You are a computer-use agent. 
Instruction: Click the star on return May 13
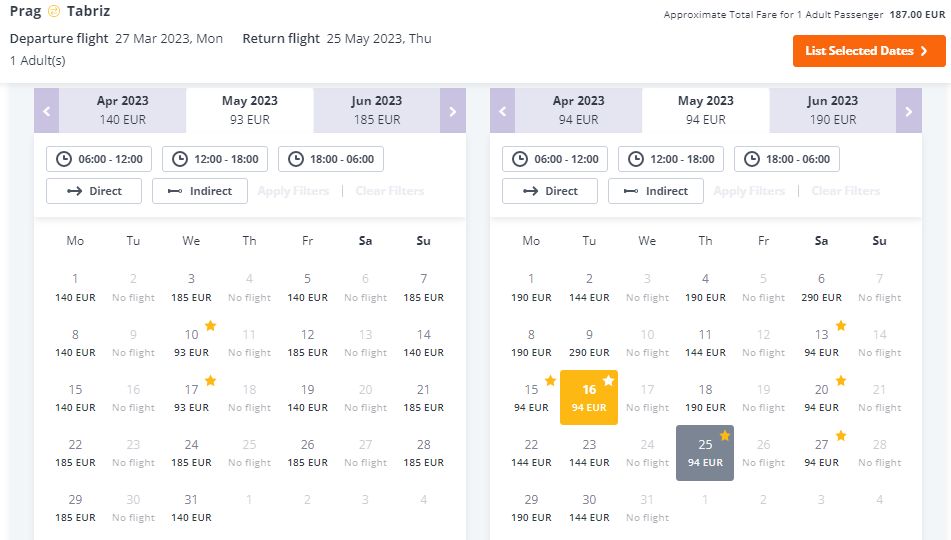(x=841, y=326)
